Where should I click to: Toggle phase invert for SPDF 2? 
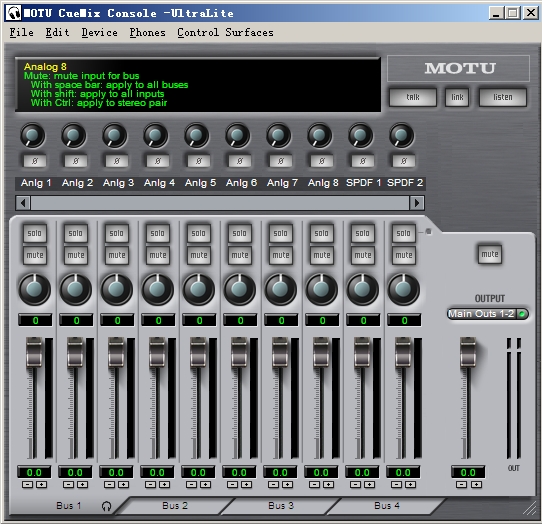pos(404,161)
